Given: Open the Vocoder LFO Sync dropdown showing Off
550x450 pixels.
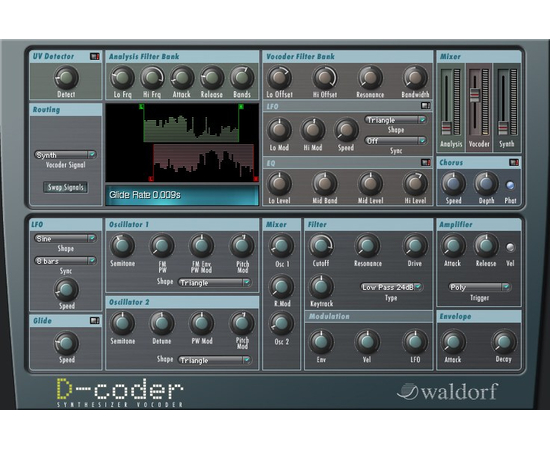Looking at the screenshot, I should coord(396,141).
